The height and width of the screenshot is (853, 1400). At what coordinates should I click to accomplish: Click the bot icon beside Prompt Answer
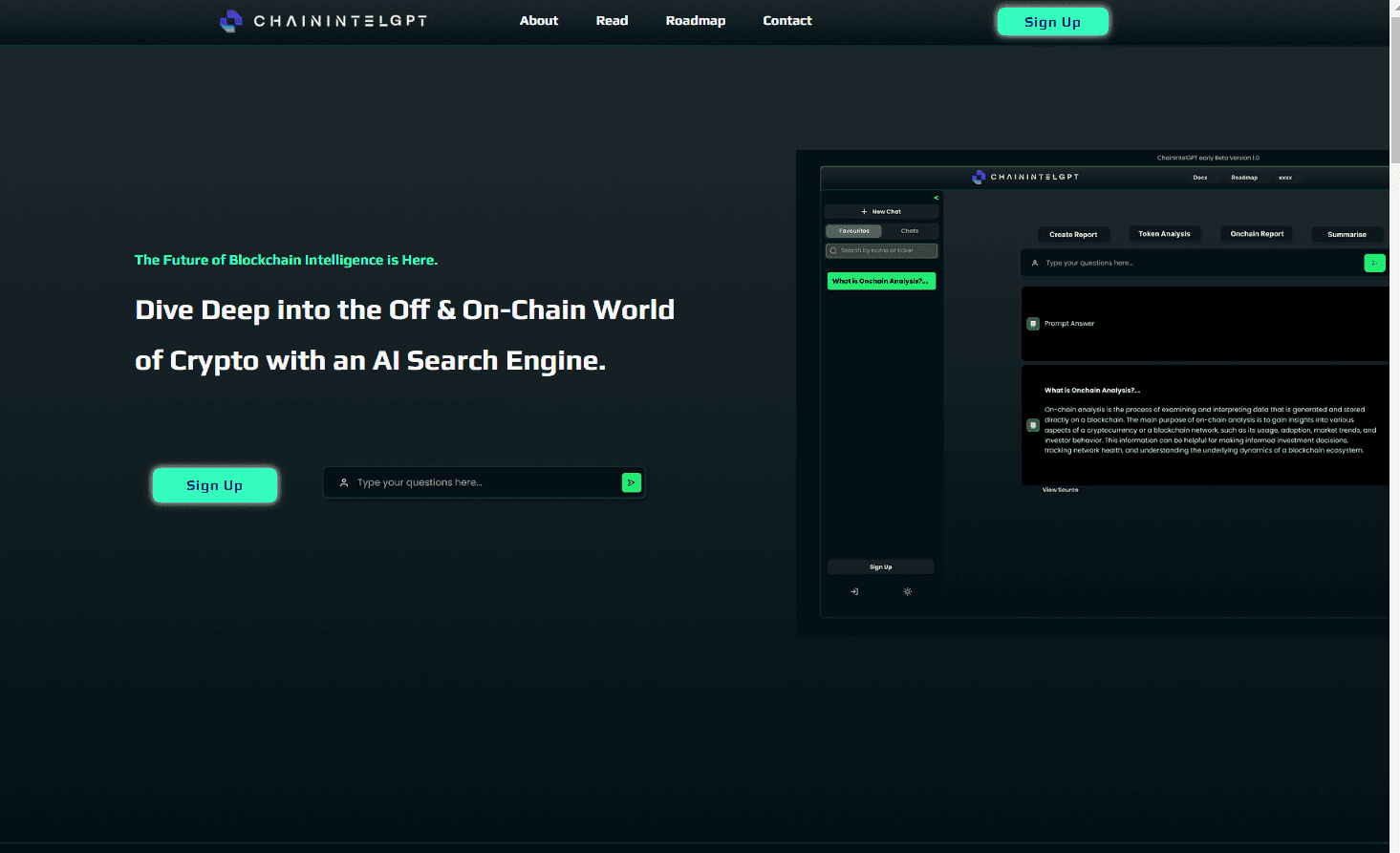(x=1033, y=324)
